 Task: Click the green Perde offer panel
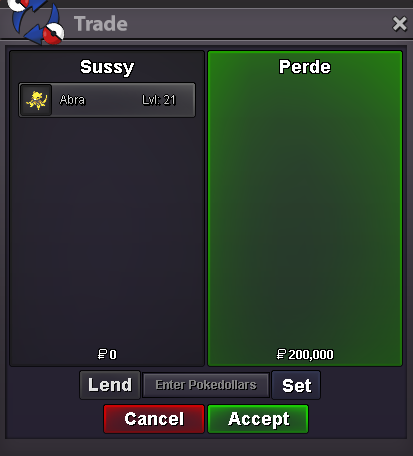tap(305, 208)
